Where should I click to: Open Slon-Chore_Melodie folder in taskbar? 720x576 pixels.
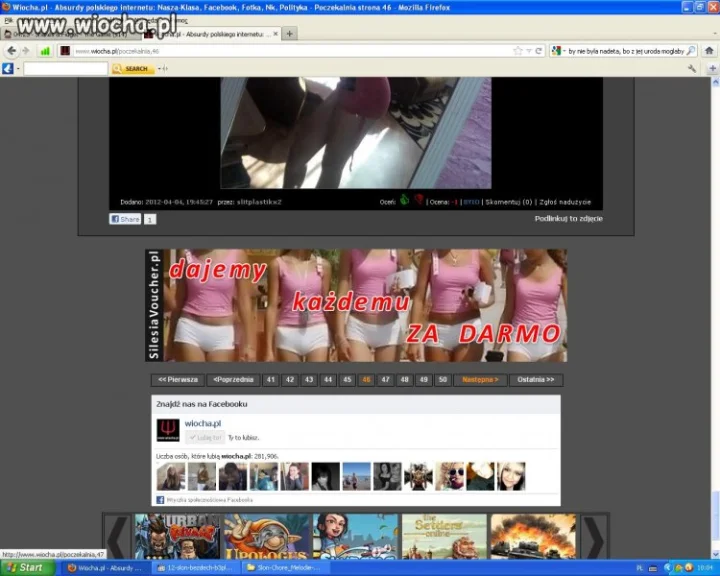point(285,568)
